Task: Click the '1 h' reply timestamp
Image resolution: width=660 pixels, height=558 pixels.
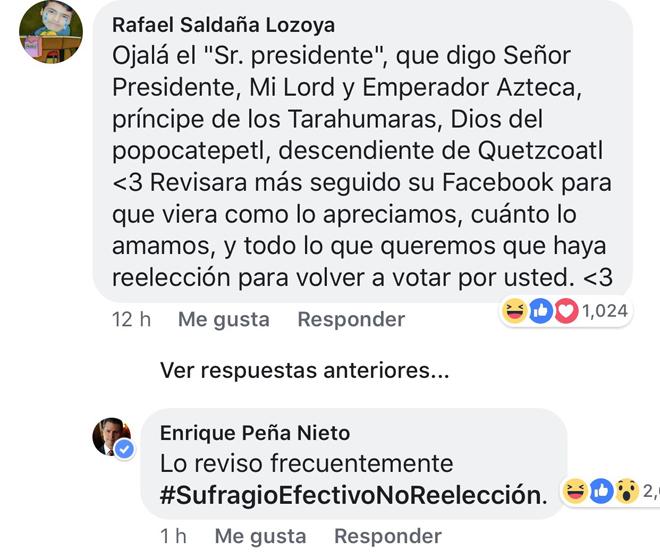Action: (x=173, y=537)
